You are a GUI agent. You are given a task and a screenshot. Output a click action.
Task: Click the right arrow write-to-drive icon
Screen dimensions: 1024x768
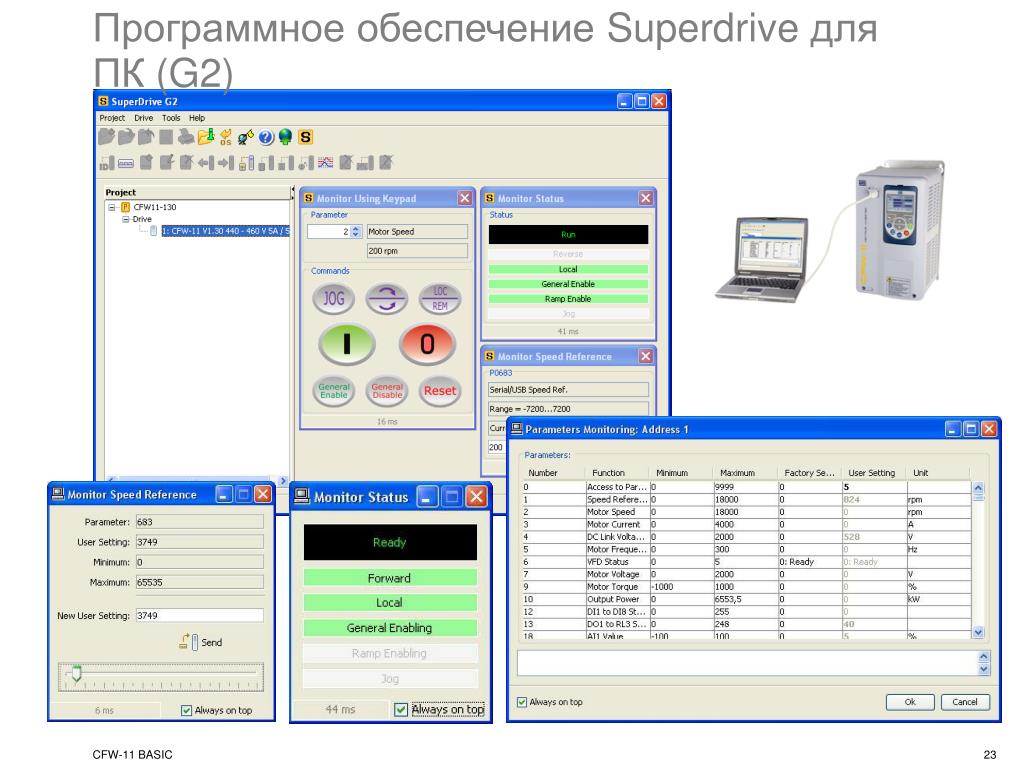point(225,163)
